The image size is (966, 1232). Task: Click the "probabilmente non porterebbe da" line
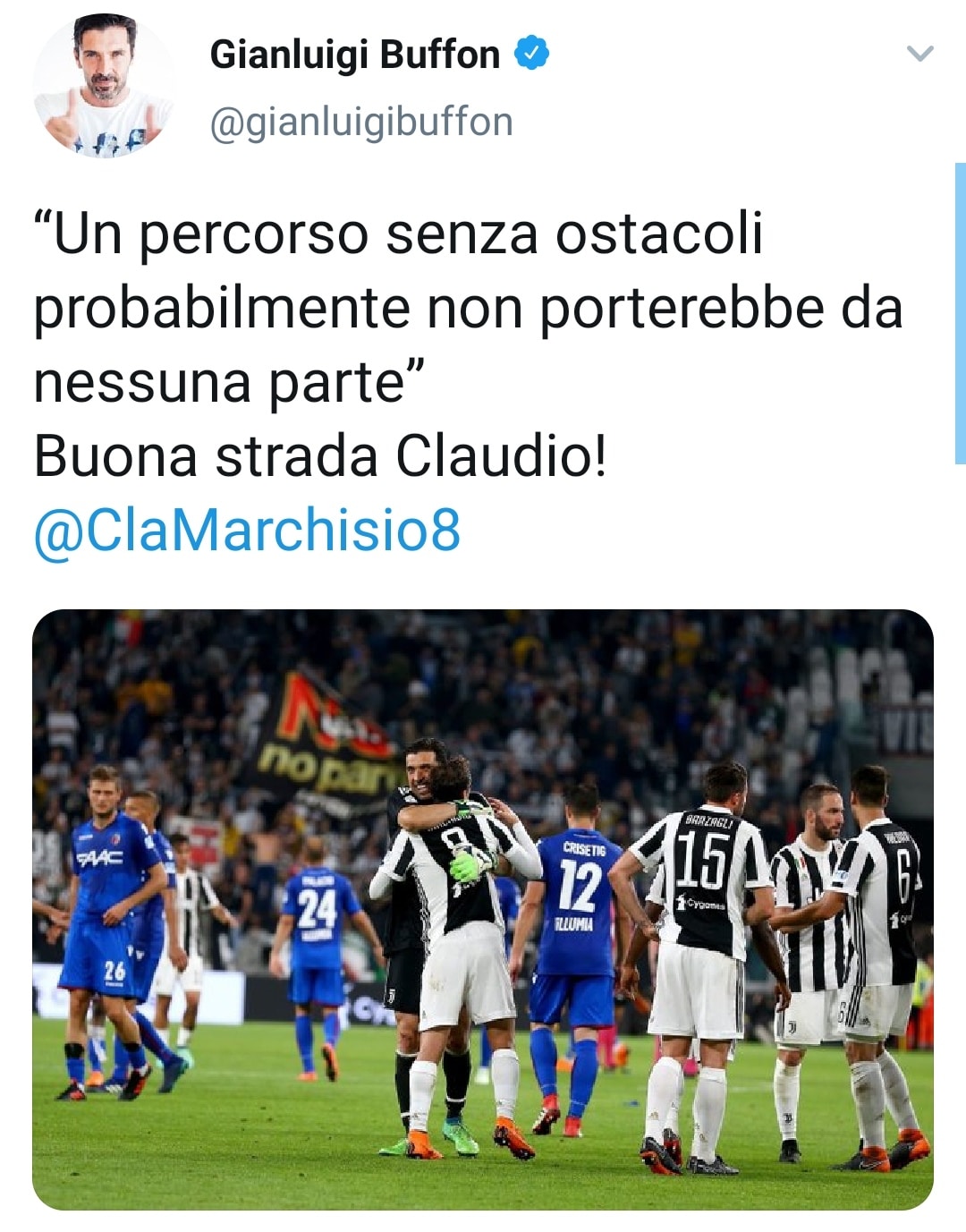tap(468, 309)
